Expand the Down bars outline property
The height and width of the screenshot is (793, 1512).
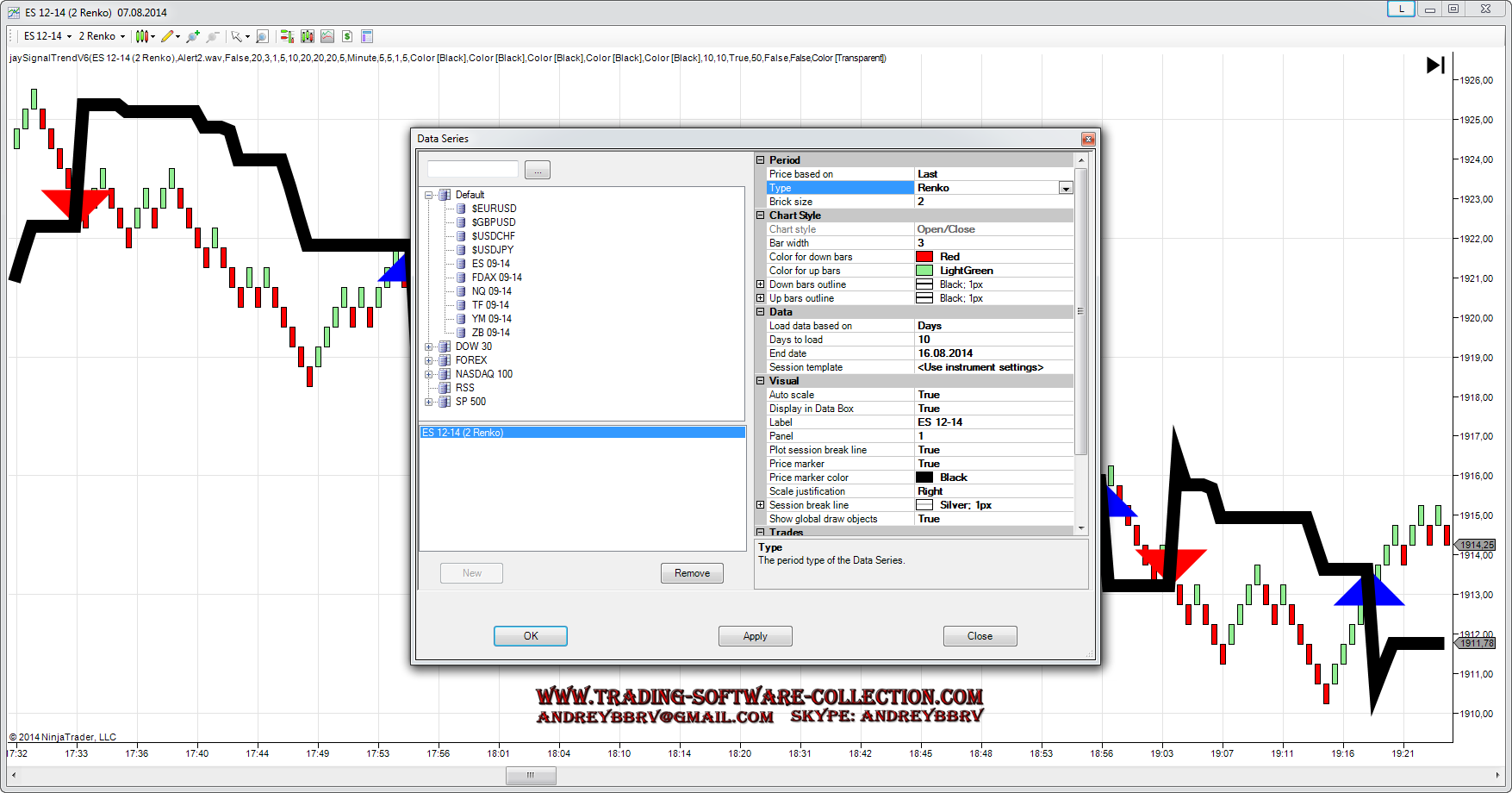761,284
